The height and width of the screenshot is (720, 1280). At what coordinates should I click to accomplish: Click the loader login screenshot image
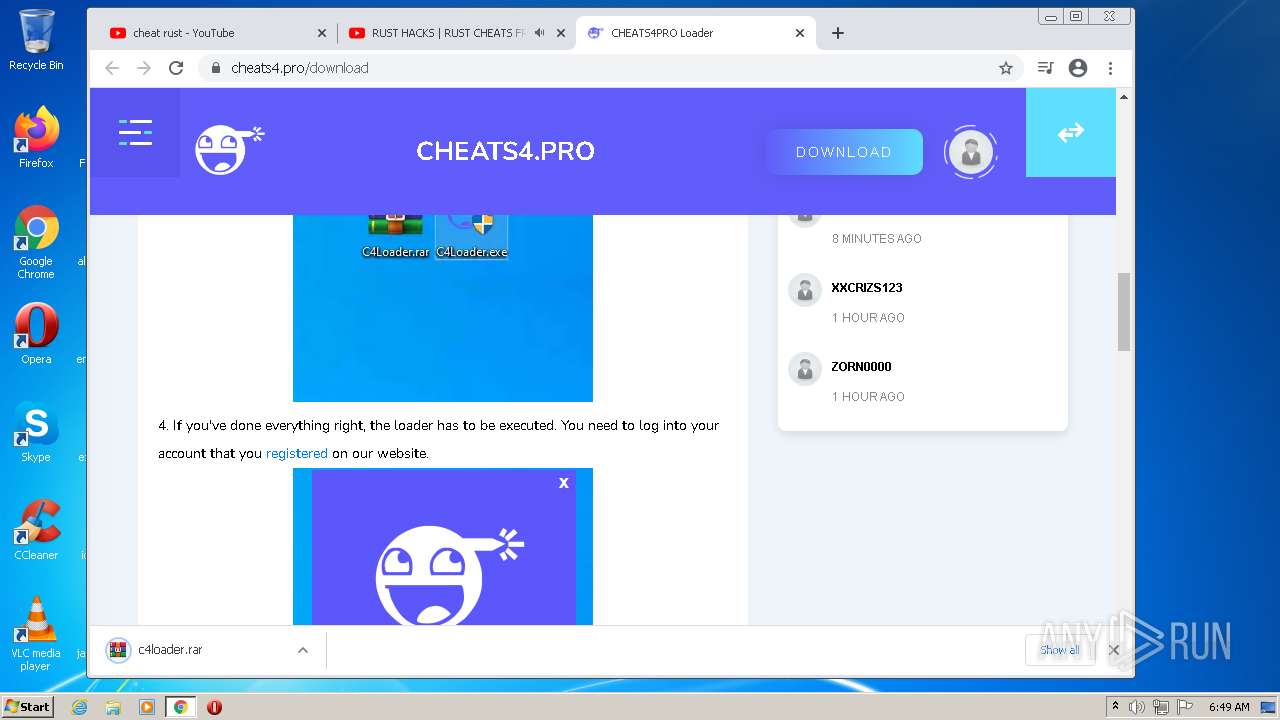click(443, 546)
